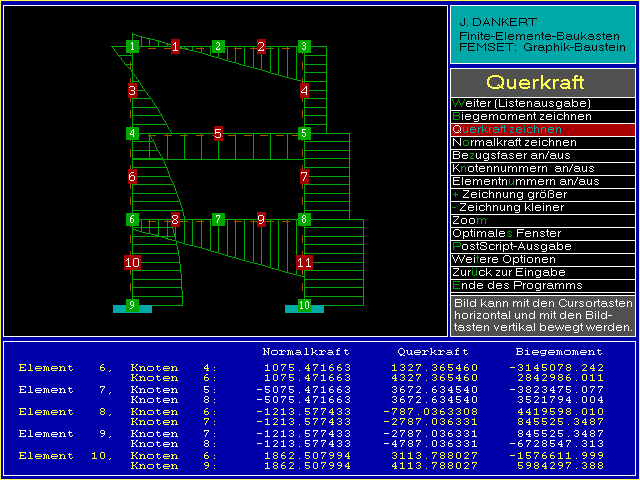The height and width of the screenshot is (480, 640).
Task: Click red element marker 3
Action: coord(132,90)
